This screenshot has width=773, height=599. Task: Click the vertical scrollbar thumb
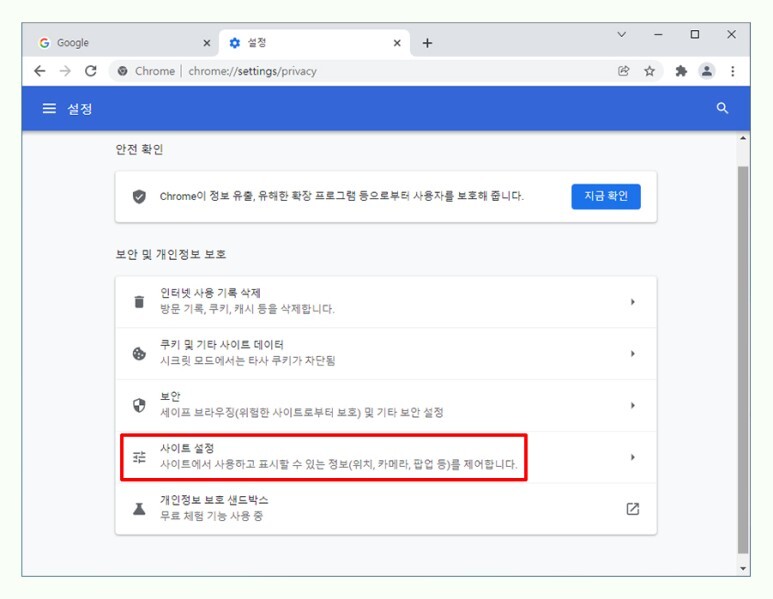tap(742, 359)
